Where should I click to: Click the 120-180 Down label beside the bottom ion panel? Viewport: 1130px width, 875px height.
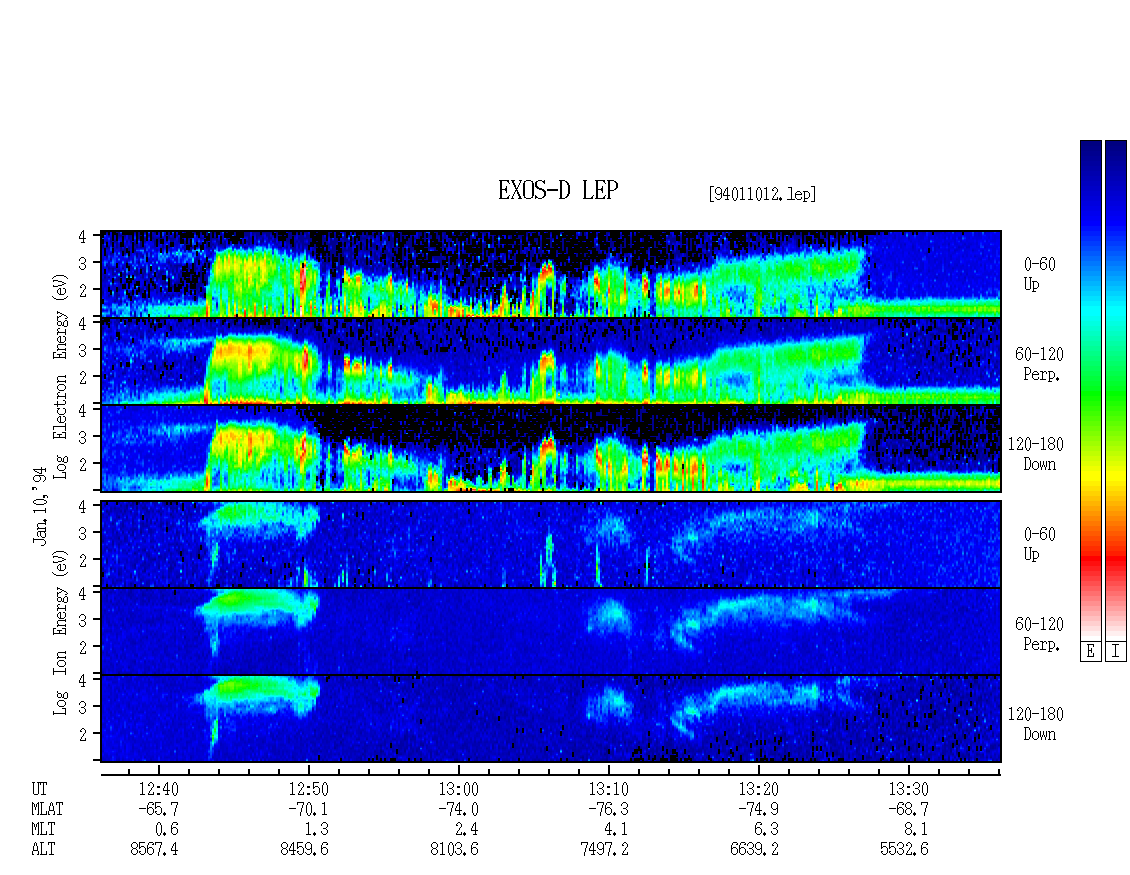tap(1036, 724)
